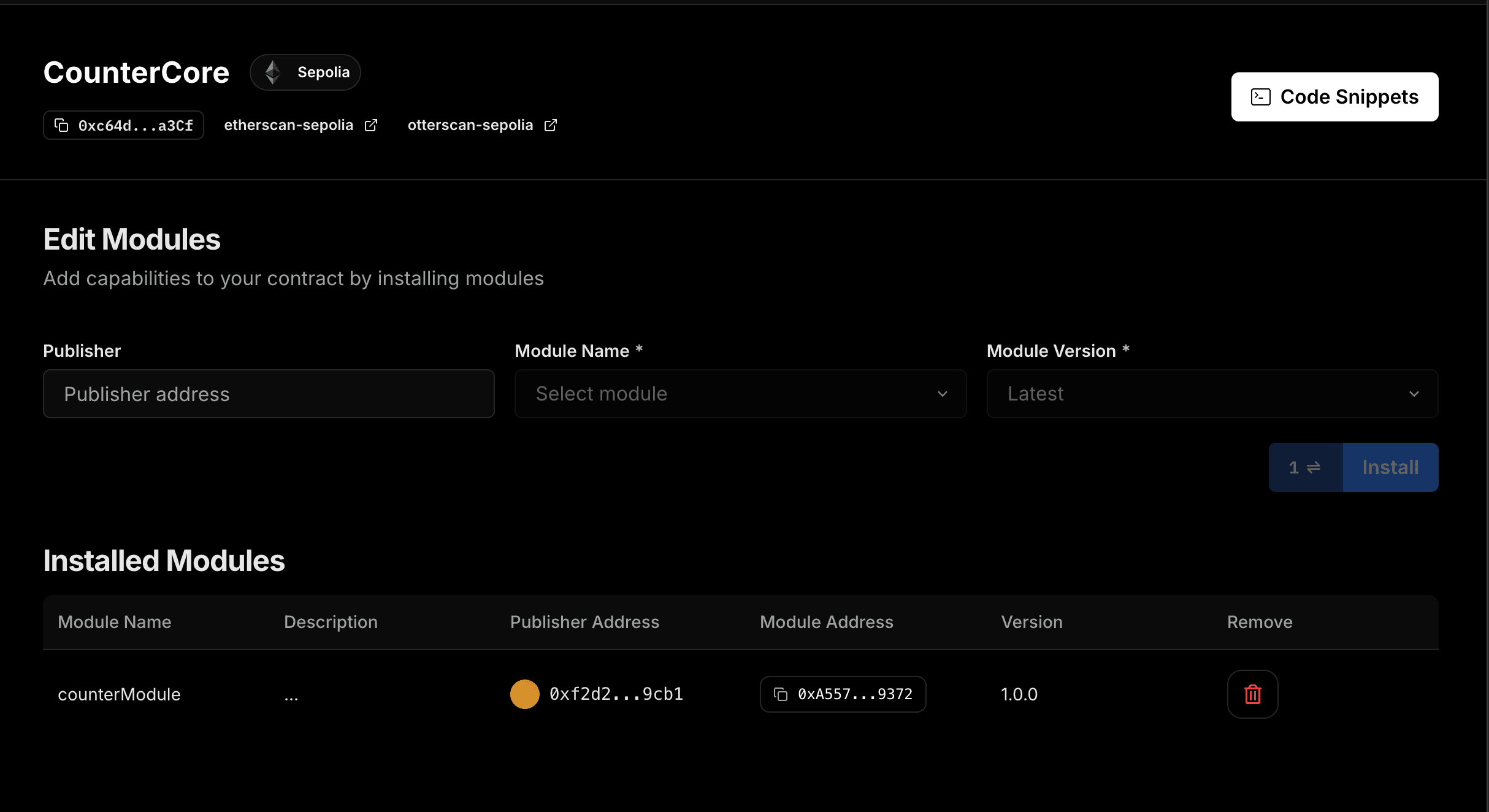Viewport: 1489px width, 812px height.
Task: Click publisher address 0xf2d2...9cb1
Action: point(616,694)
